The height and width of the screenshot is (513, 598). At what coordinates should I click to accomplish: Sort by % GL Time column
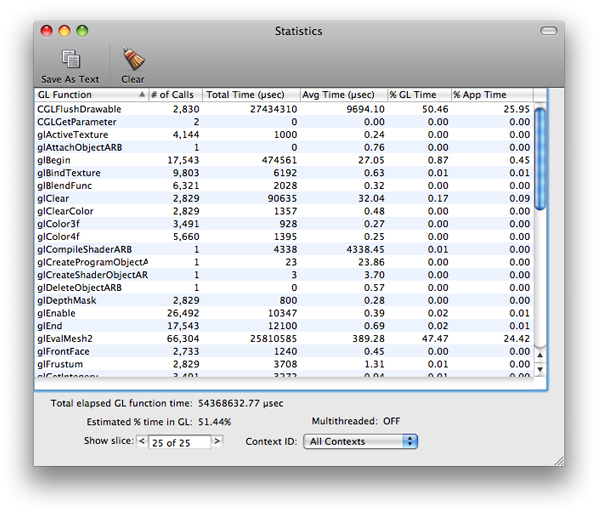pos(419,95)
